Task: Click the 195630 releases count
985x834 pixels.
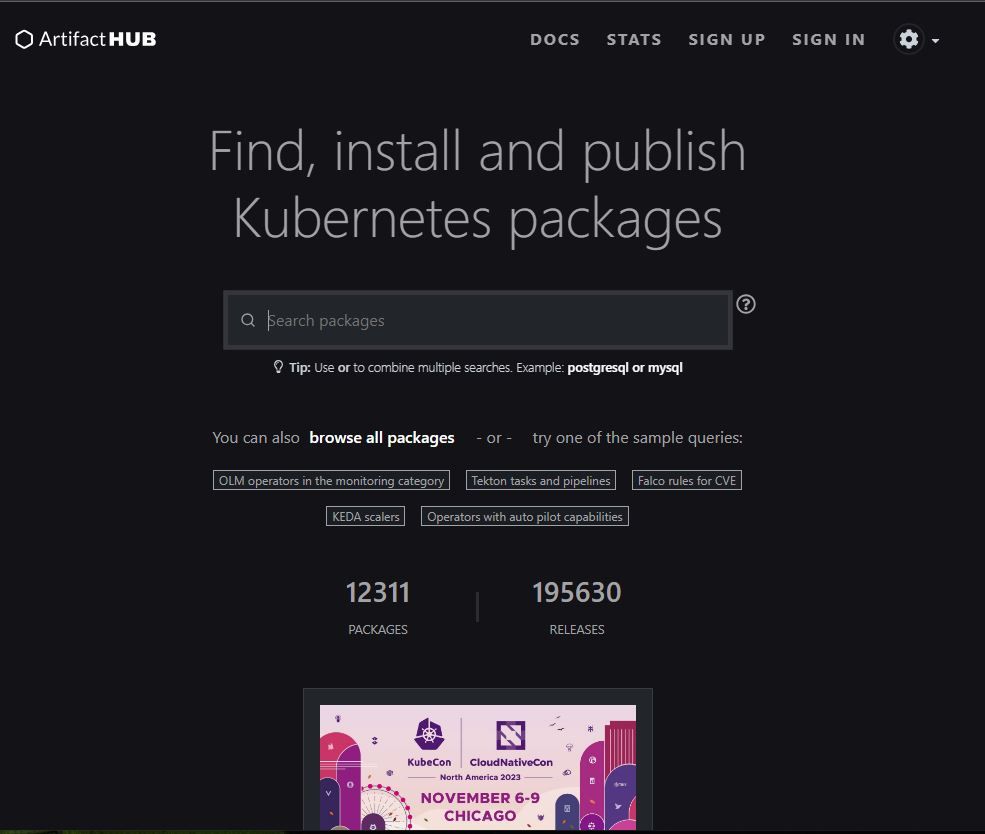Action: tap(577, 592)
